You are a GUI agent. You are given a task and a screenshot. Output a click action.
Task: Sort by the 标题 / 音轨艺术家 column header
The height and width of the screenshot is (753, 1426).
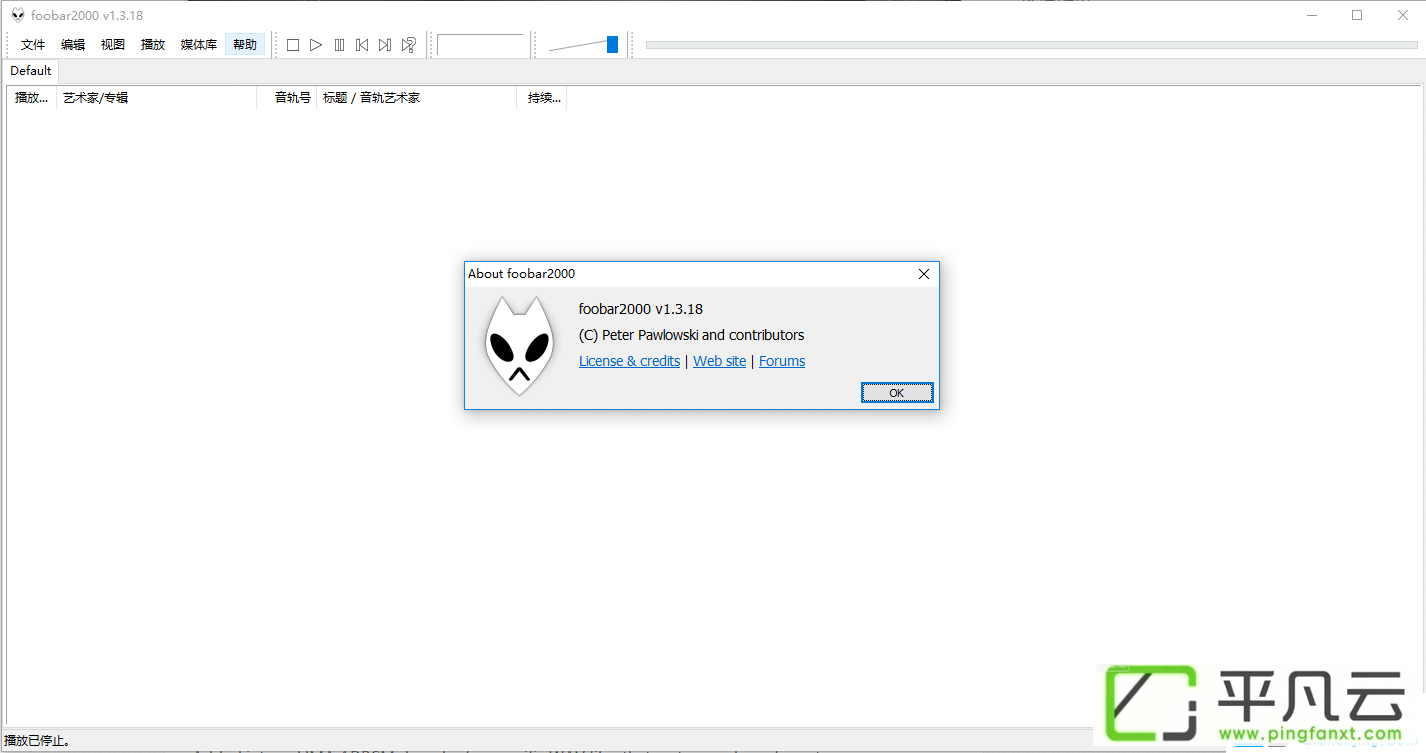click(417, 98)
